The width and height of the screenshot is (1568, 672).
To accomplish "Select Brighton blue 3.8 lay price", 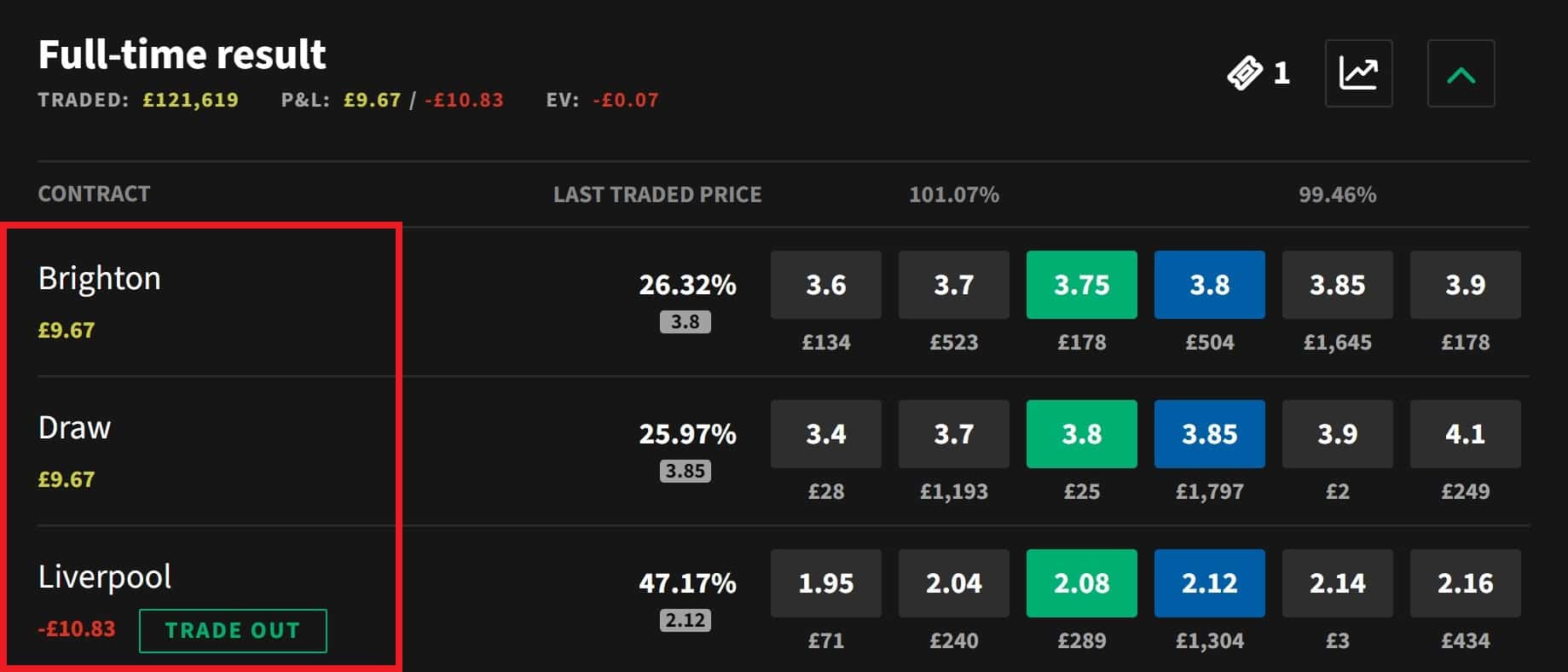I will point(1209,285).
